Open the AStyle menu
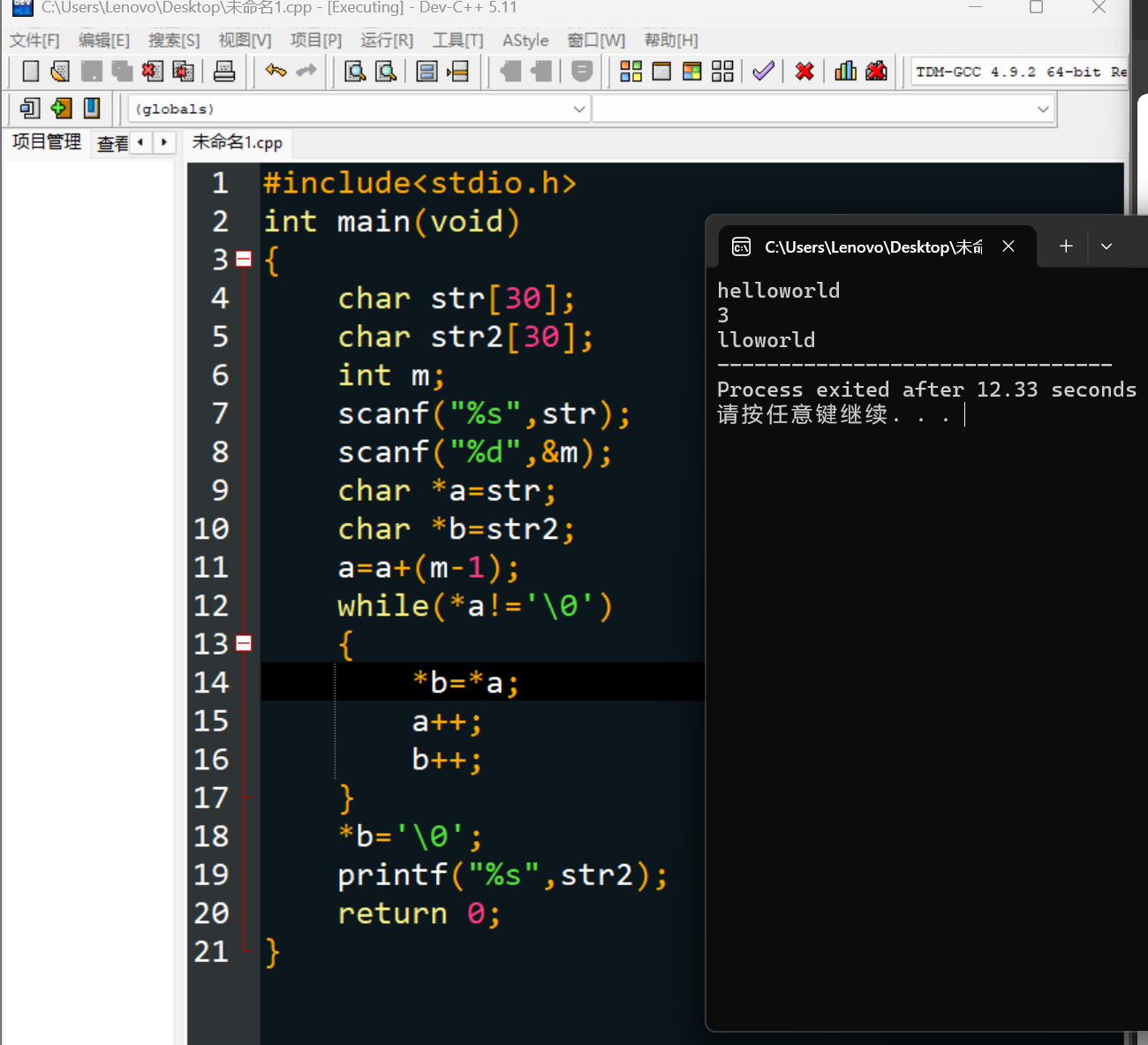This screenshot has width=1148, height=1045. pos(525,41)
